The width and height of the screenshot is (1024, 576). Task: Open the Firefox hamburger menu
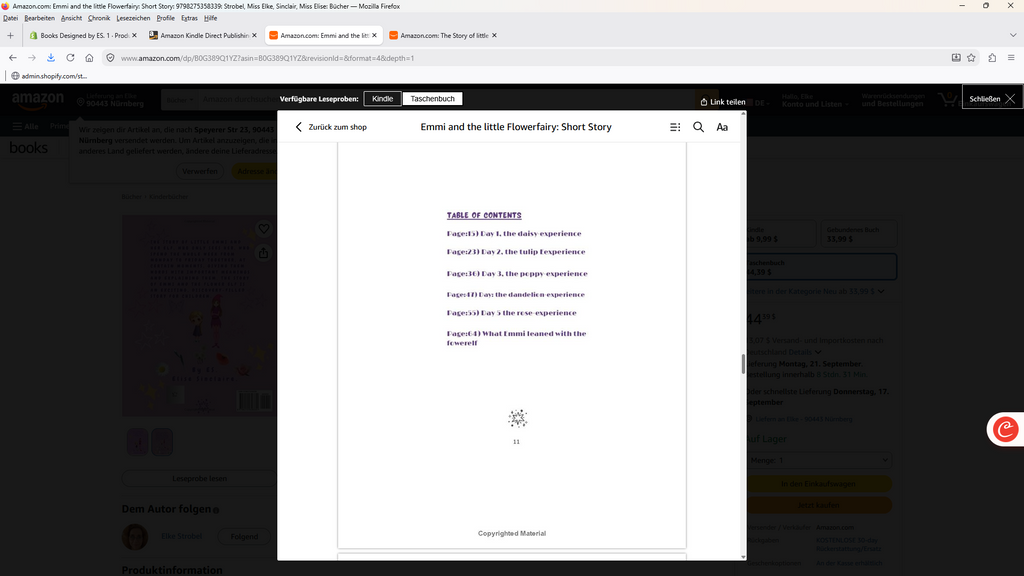(1012, 58)
